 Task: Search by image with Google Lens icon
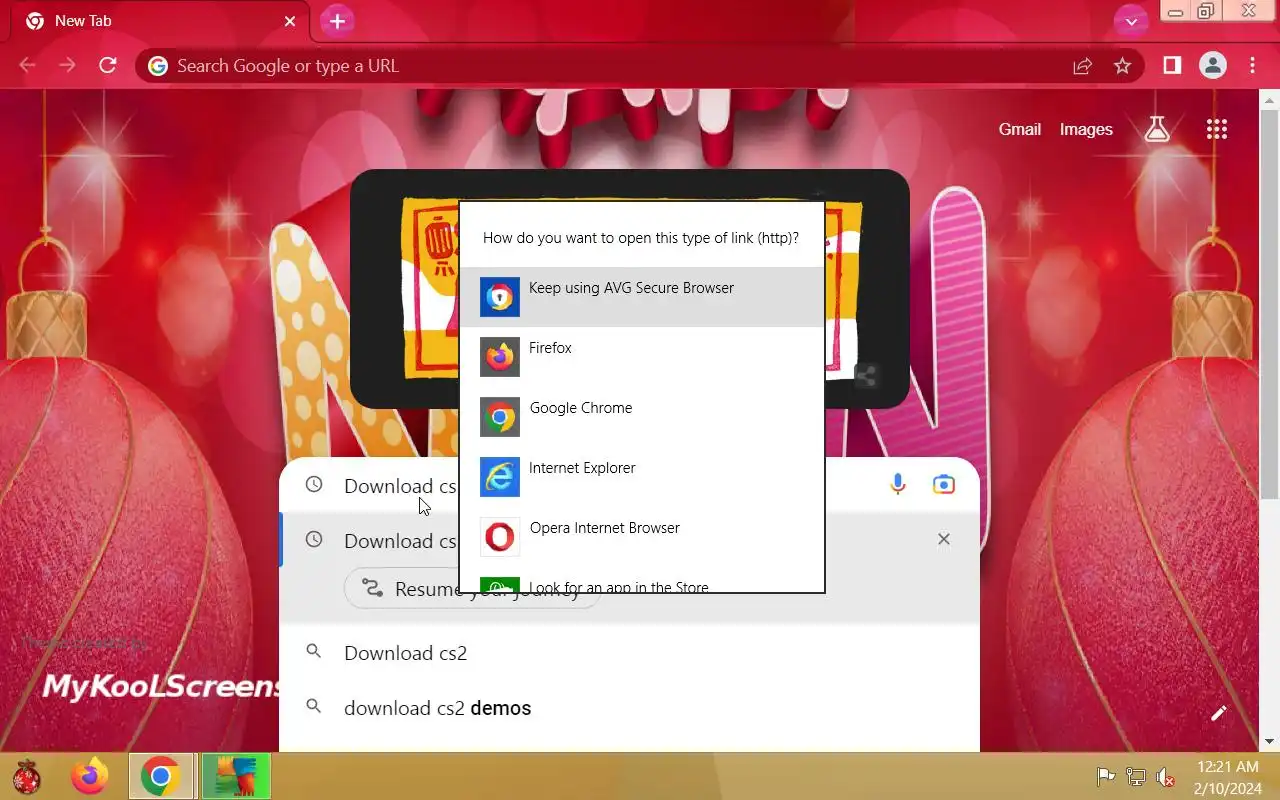click(x=944, y=485)
